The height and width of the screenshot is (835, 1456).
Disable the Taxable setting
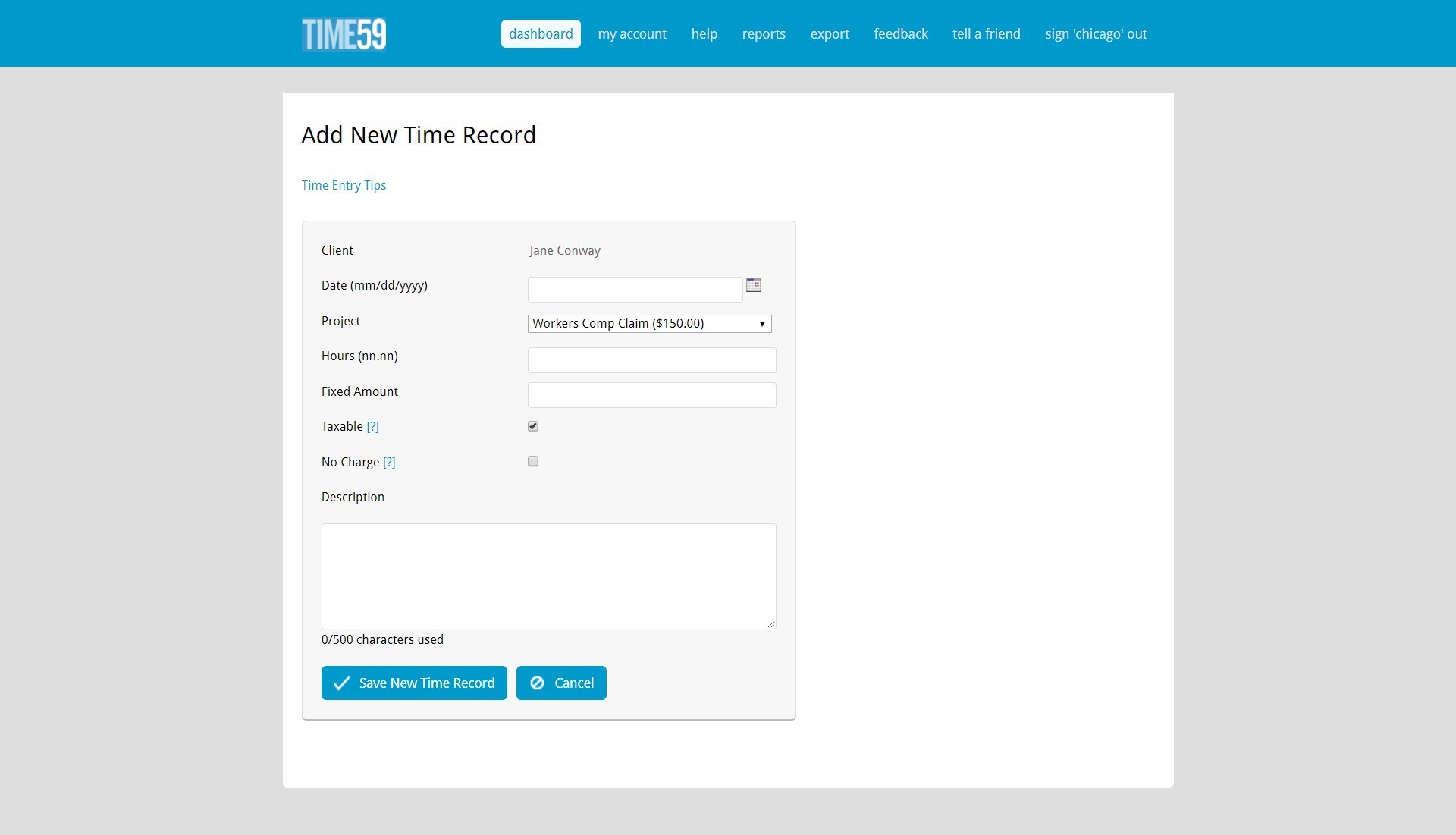pyautogui.click(x=533, y=425)
